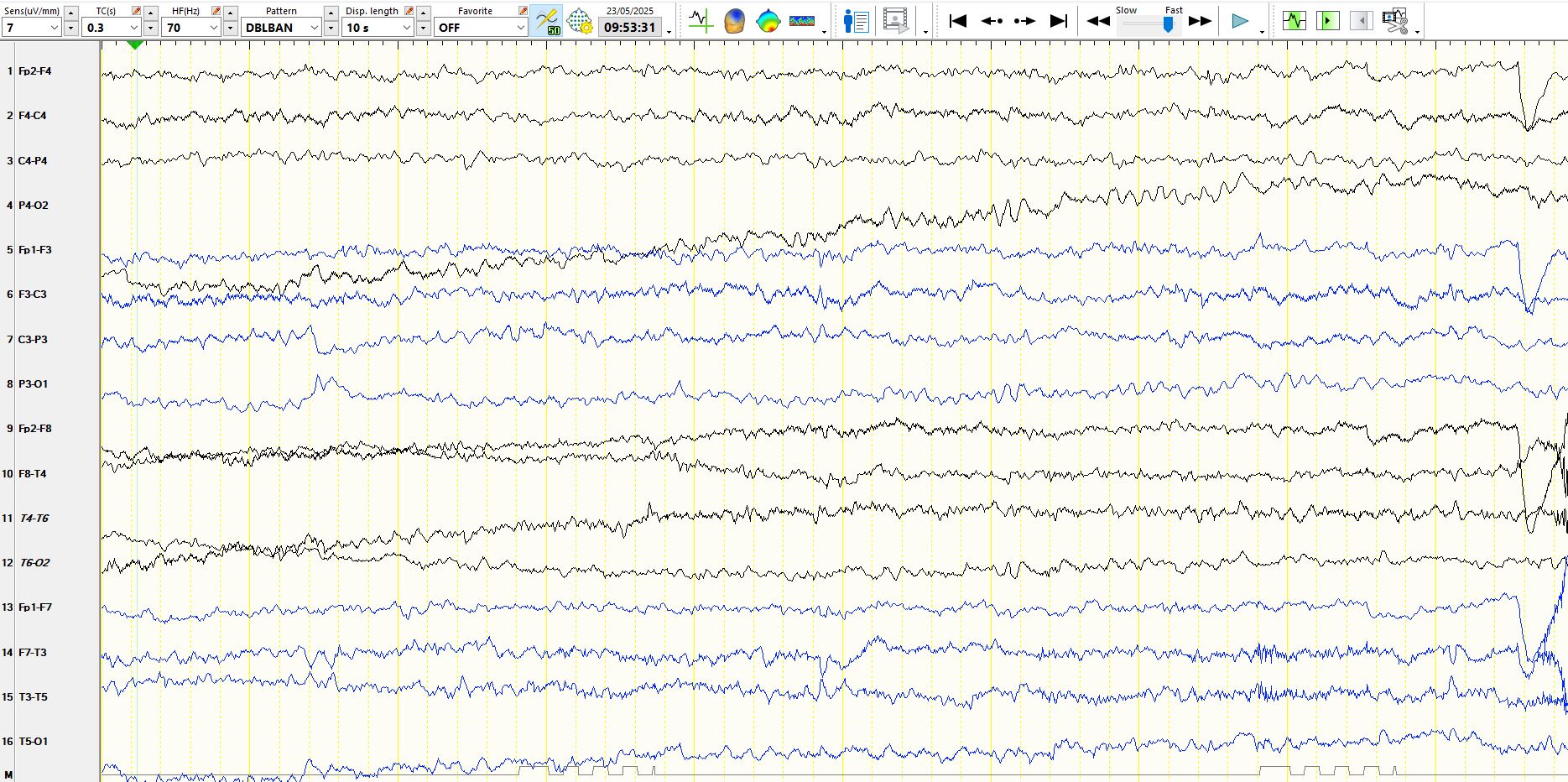
Task: Click the TC(s) edit pencil icon
Action: 136,11
